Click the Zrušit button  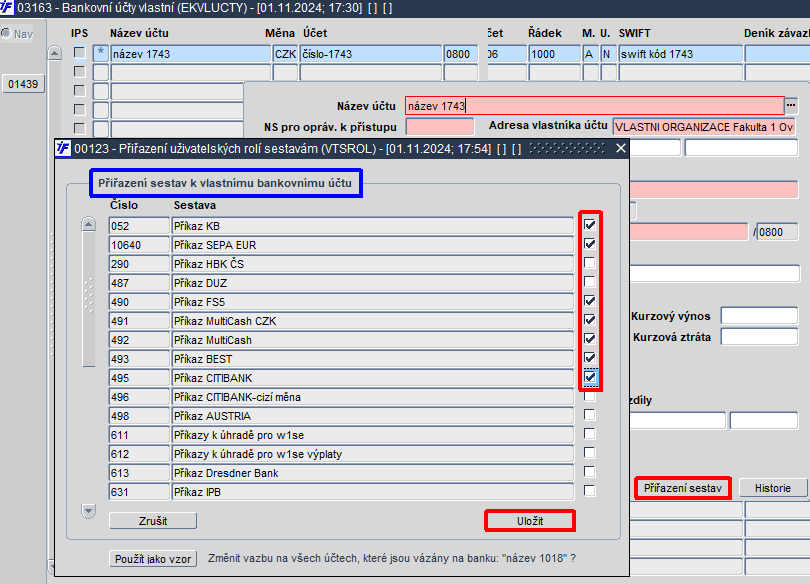point(153,521)
